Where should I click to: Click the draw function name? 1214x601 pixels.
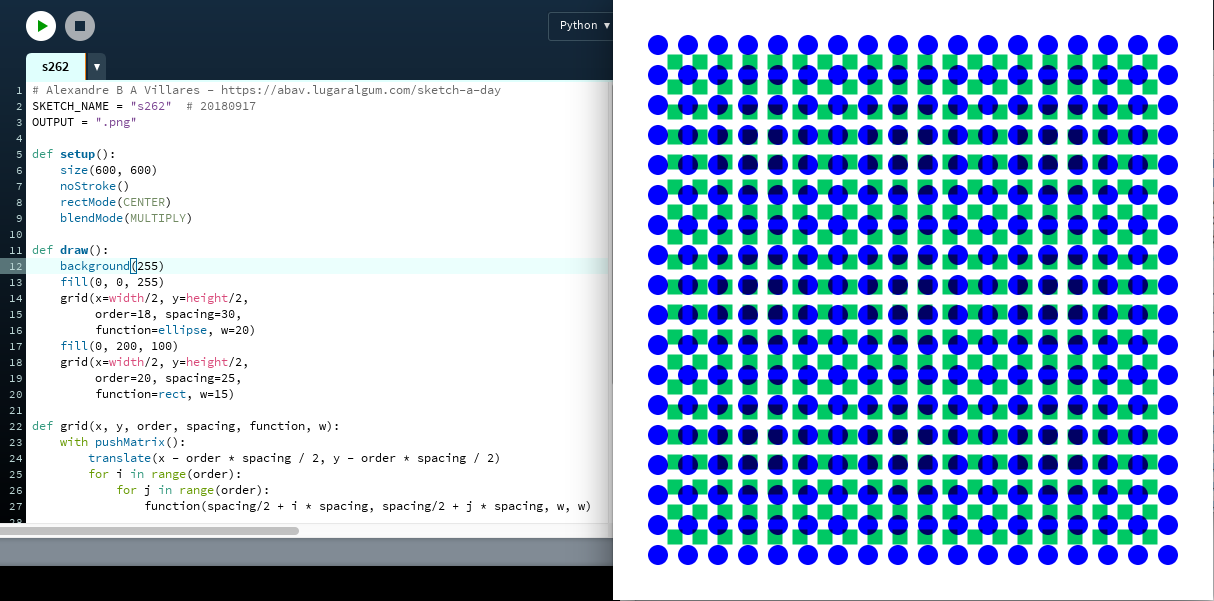73,250
